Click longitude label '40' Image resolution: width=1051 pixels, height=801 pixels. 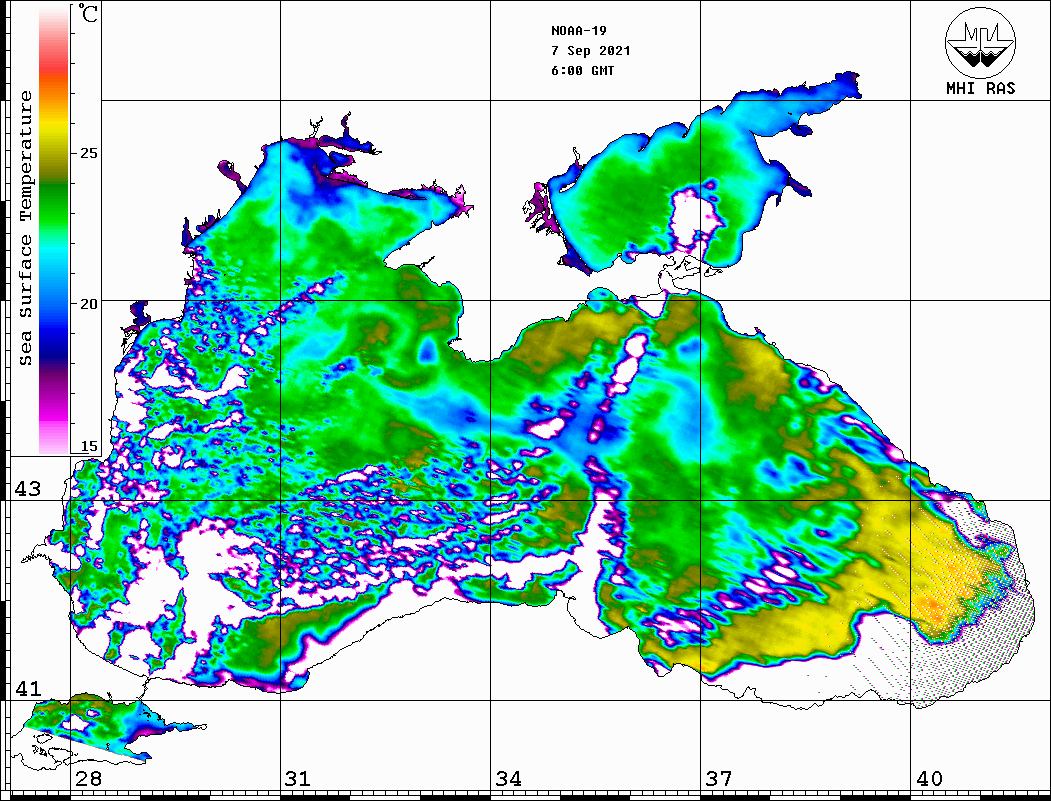[929, 778]
